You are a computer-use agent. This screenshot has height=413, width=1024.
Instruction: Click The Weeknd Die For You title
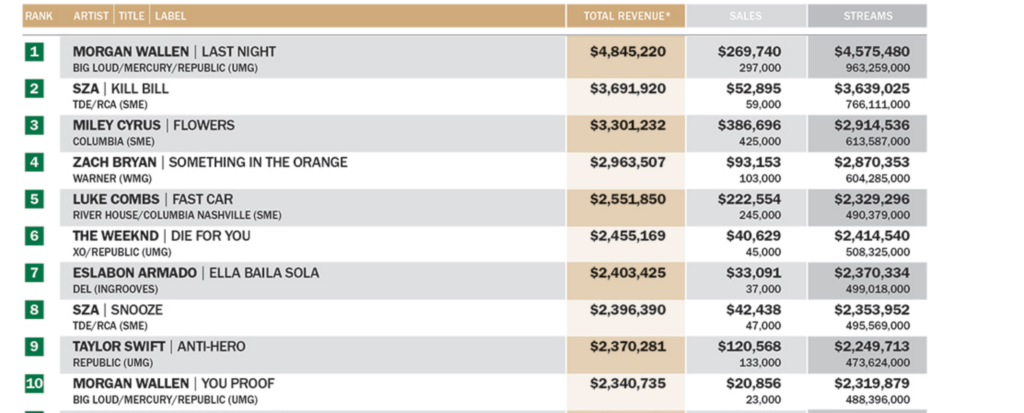click(161, 236)
